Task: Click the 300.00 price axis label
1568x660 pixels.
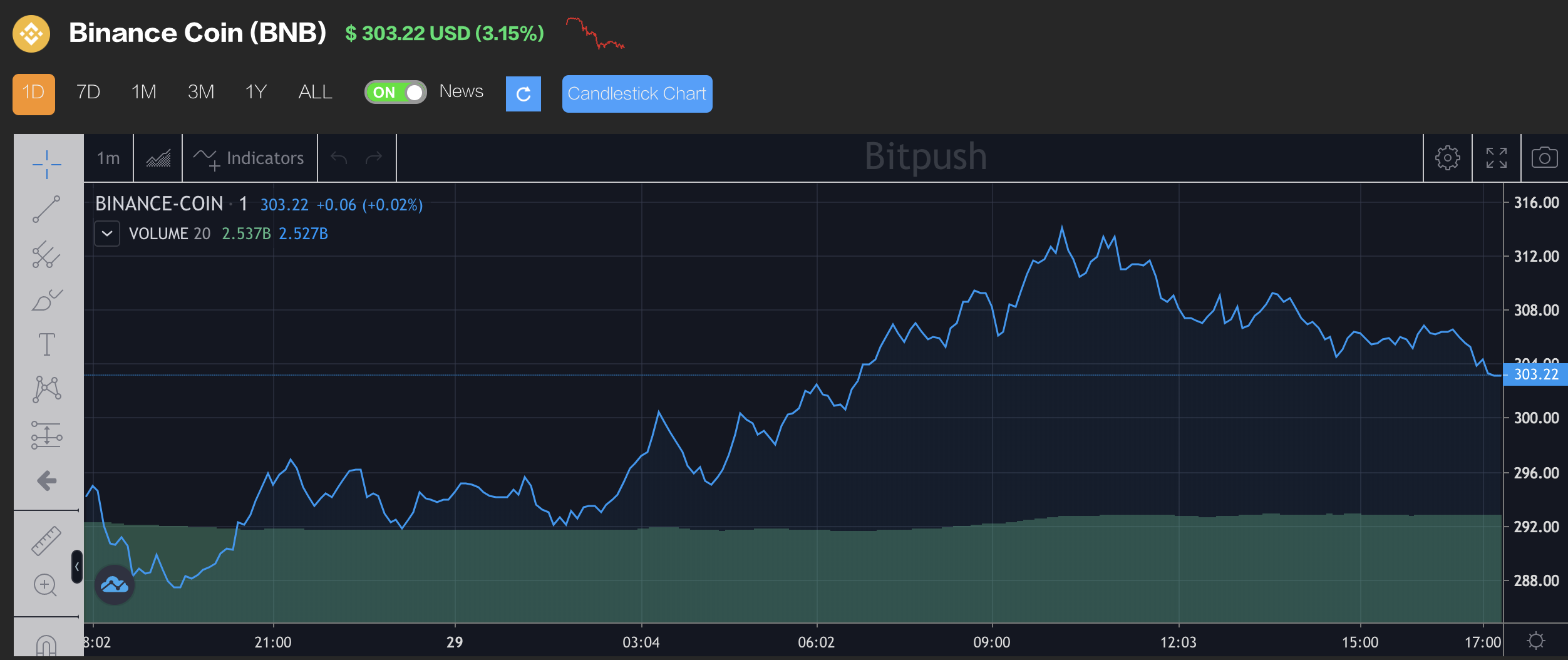Action: tap(1537, 418)
